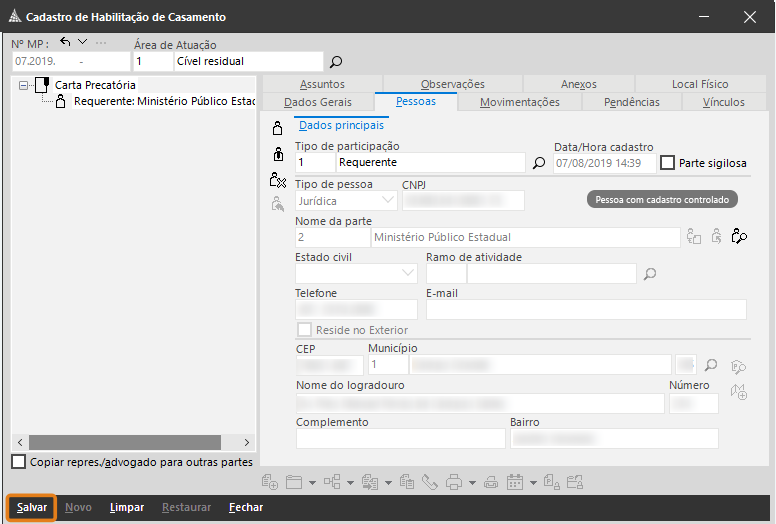The width and height of the screenshot is (776, 524).
Task: Switch to the Movimentações tab
Action: [x=520, y=102]
